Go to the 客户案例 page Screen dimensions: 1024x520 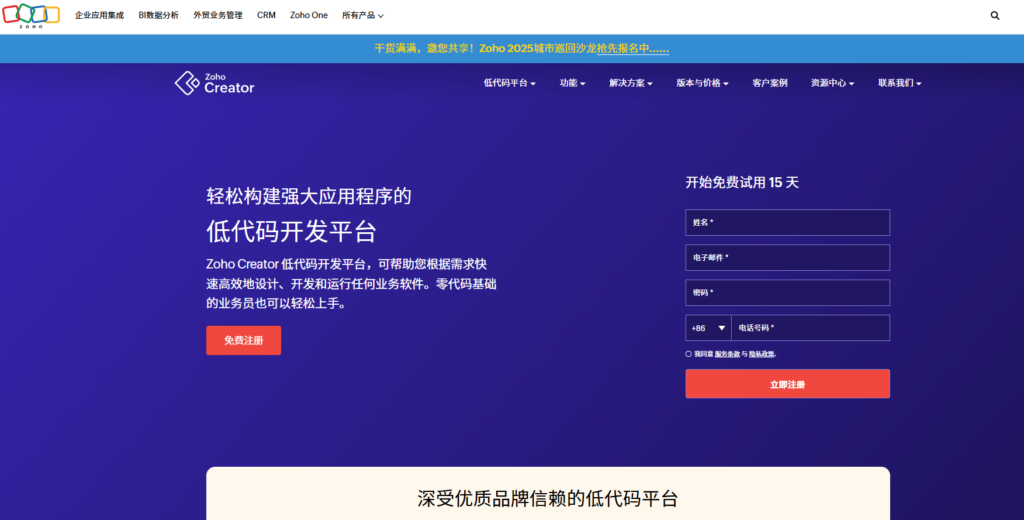[x=769, y=83]
